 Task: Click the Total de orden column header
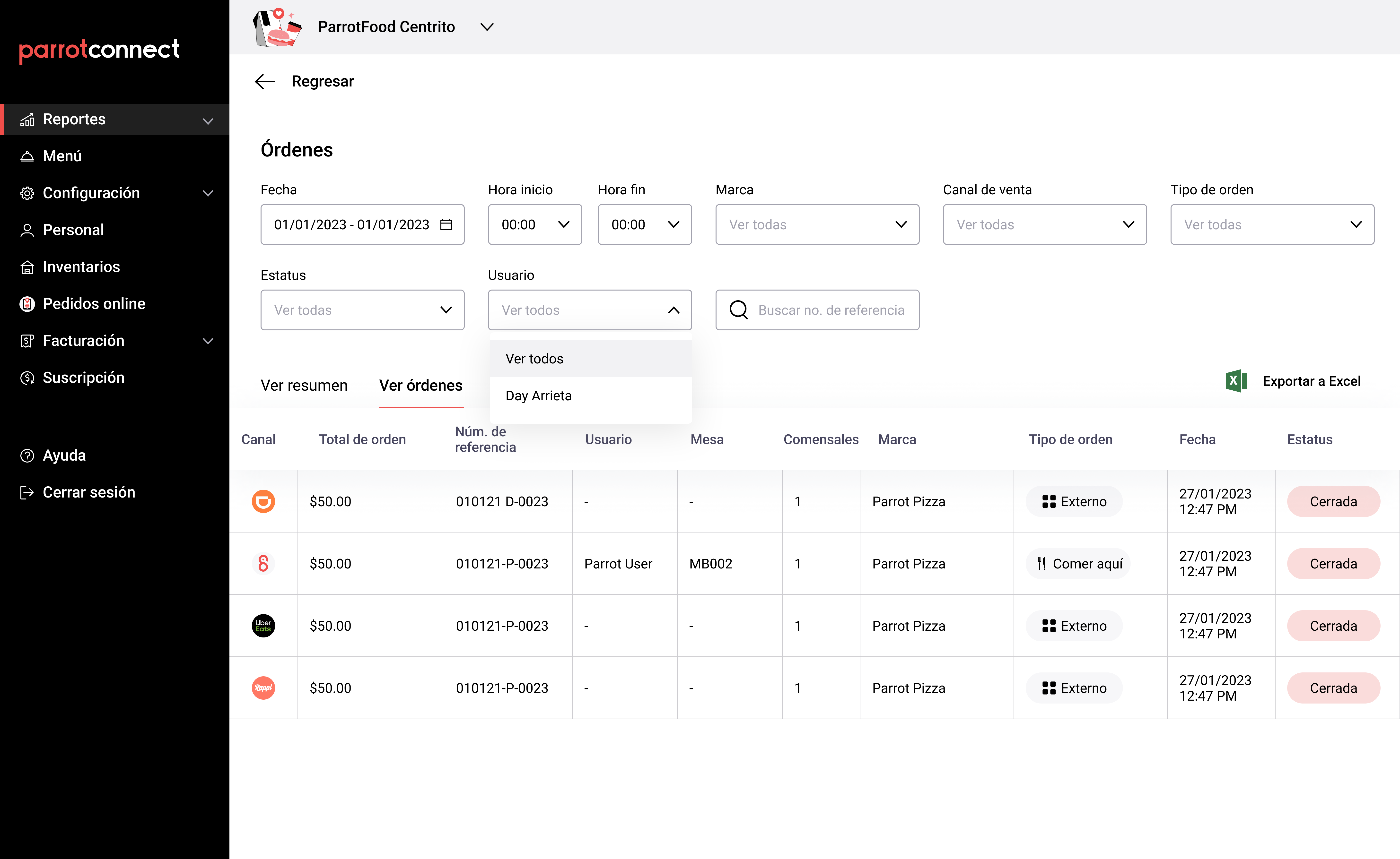tap(363, 440)
